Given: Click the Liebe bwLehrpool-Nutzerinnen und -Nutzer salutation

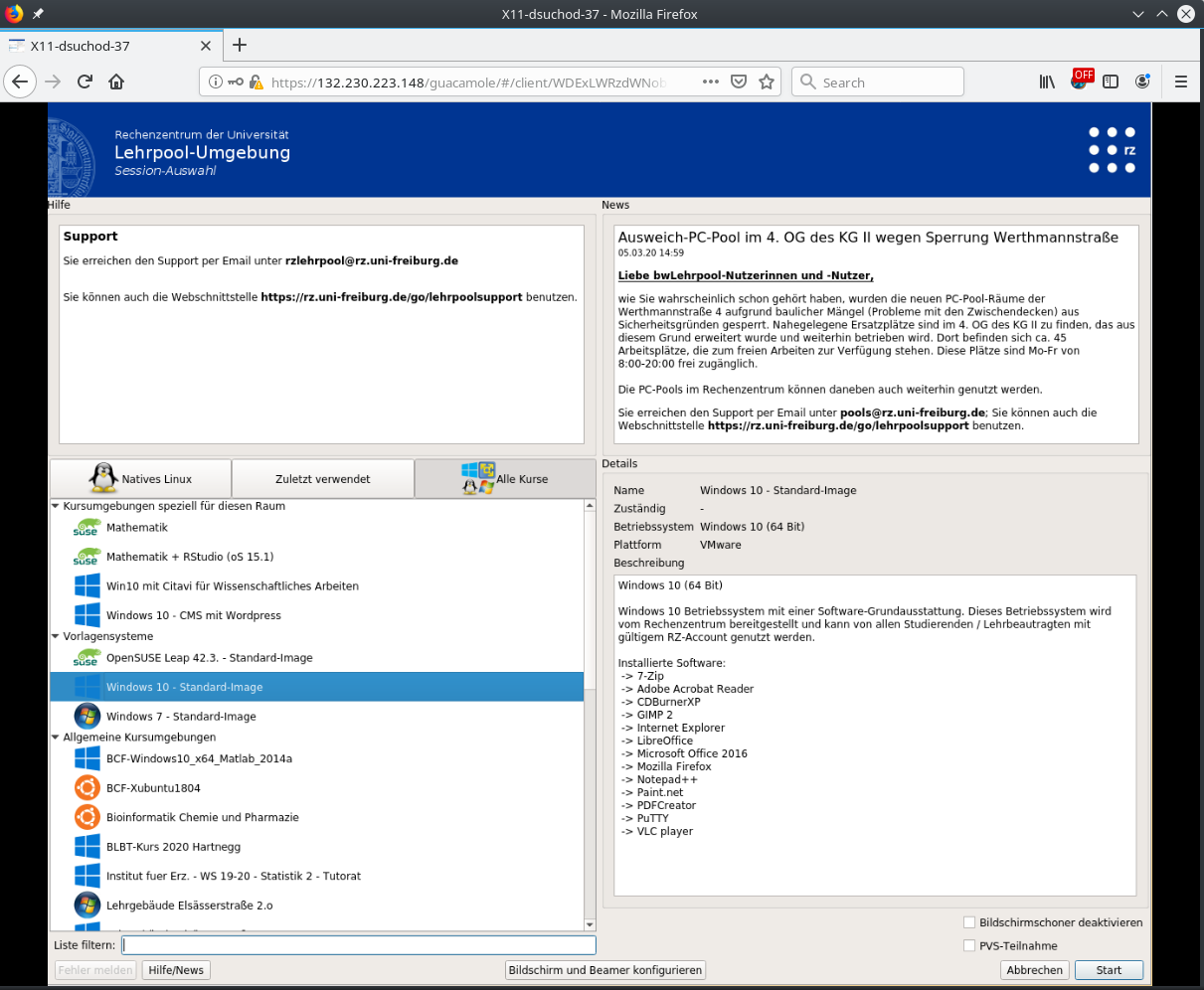Looking at the screenshot, I should click(x=746, y=275).
